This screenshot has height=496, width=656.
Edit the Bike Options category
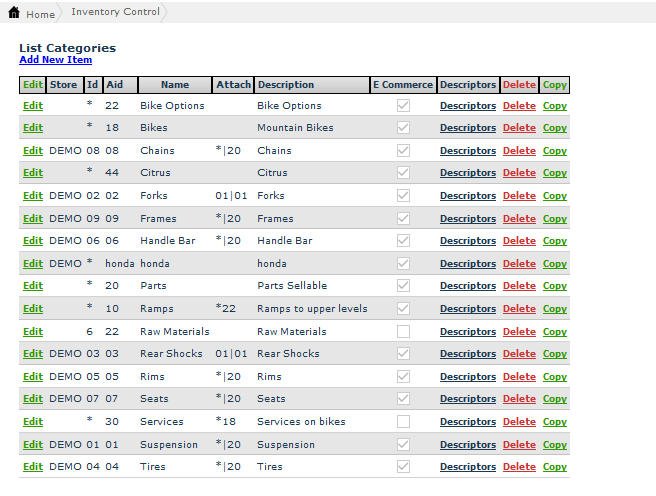pyautogui.click(x=33, y=106)
